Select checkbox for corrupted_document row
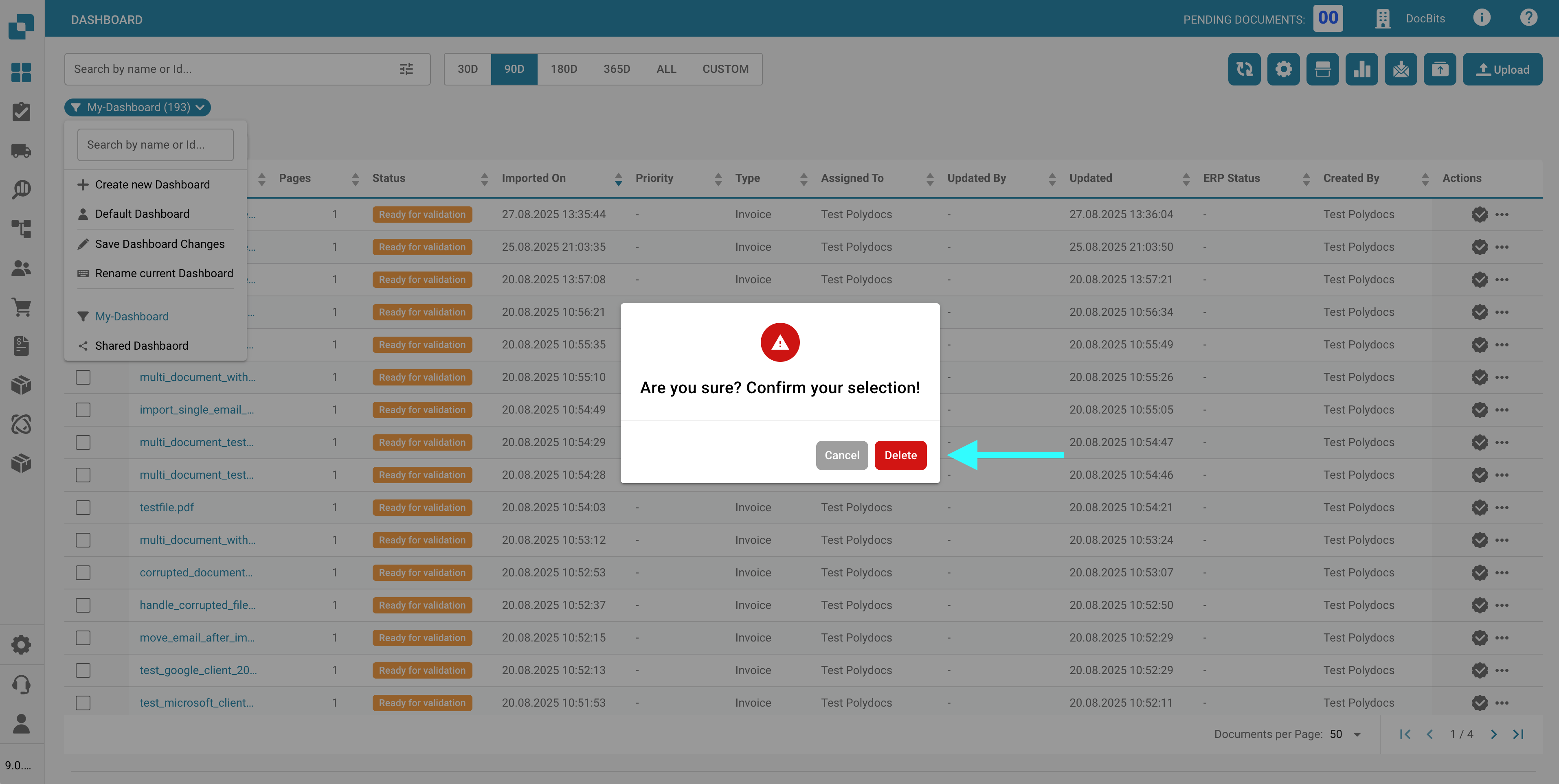The height and width of the screenshot is (784, 1559). point(83,572)
